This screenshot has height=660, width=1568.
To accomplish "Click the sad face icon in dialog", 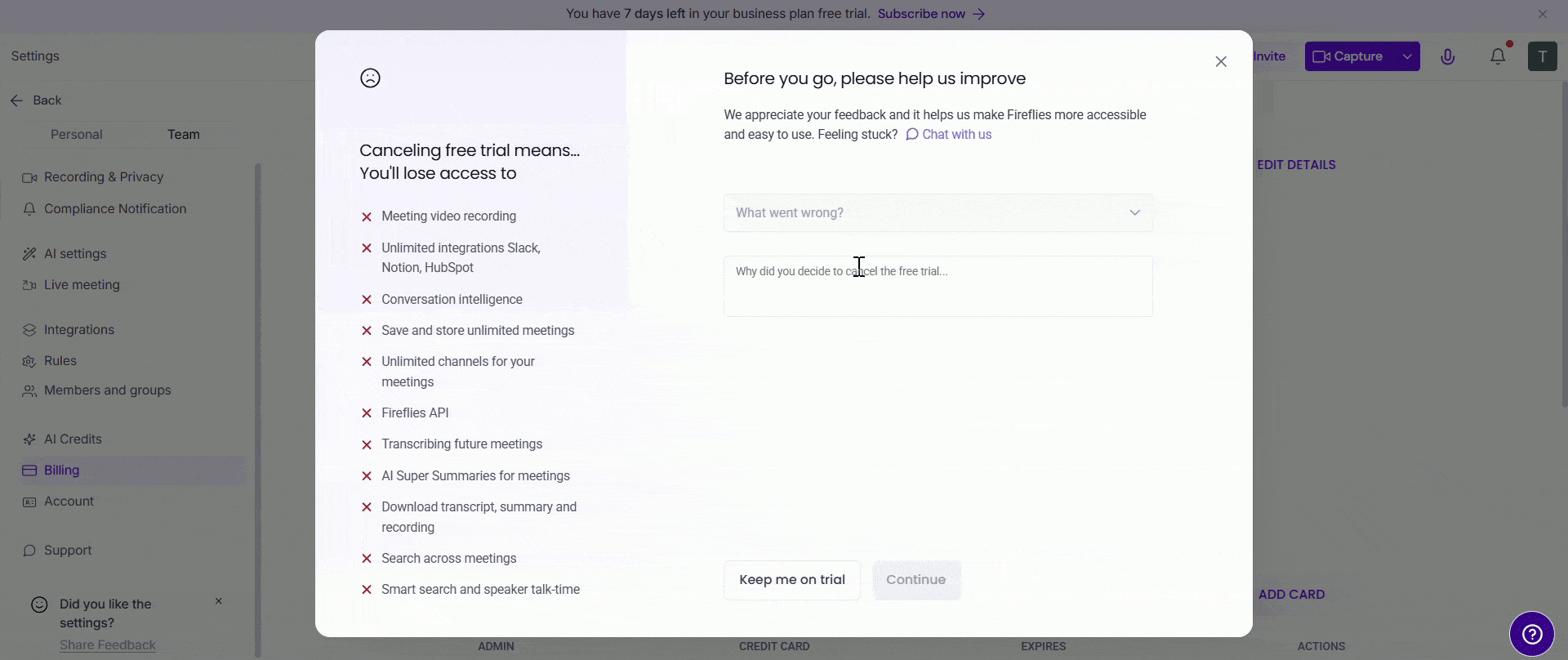I will pos(370,78).
